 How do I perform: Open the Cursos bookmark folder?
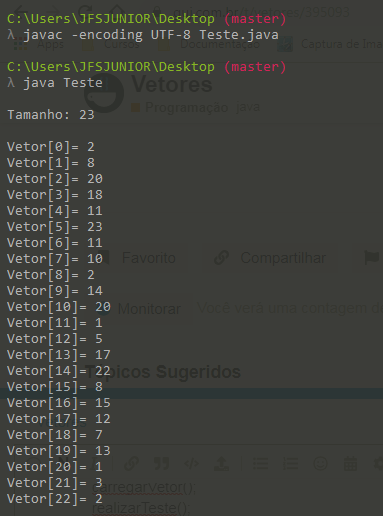[112, 44]
